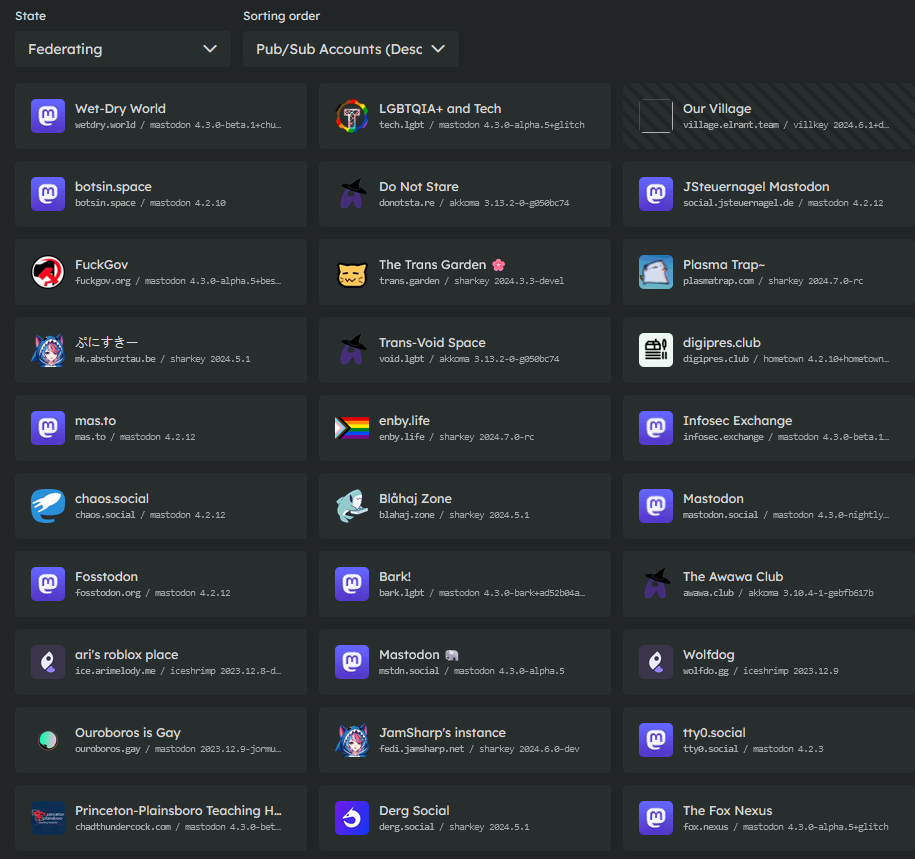Select the text 'mas.to / mastodon 4.2.12'
Viewport: 915px width, 859px height.
tap(135, 437)
